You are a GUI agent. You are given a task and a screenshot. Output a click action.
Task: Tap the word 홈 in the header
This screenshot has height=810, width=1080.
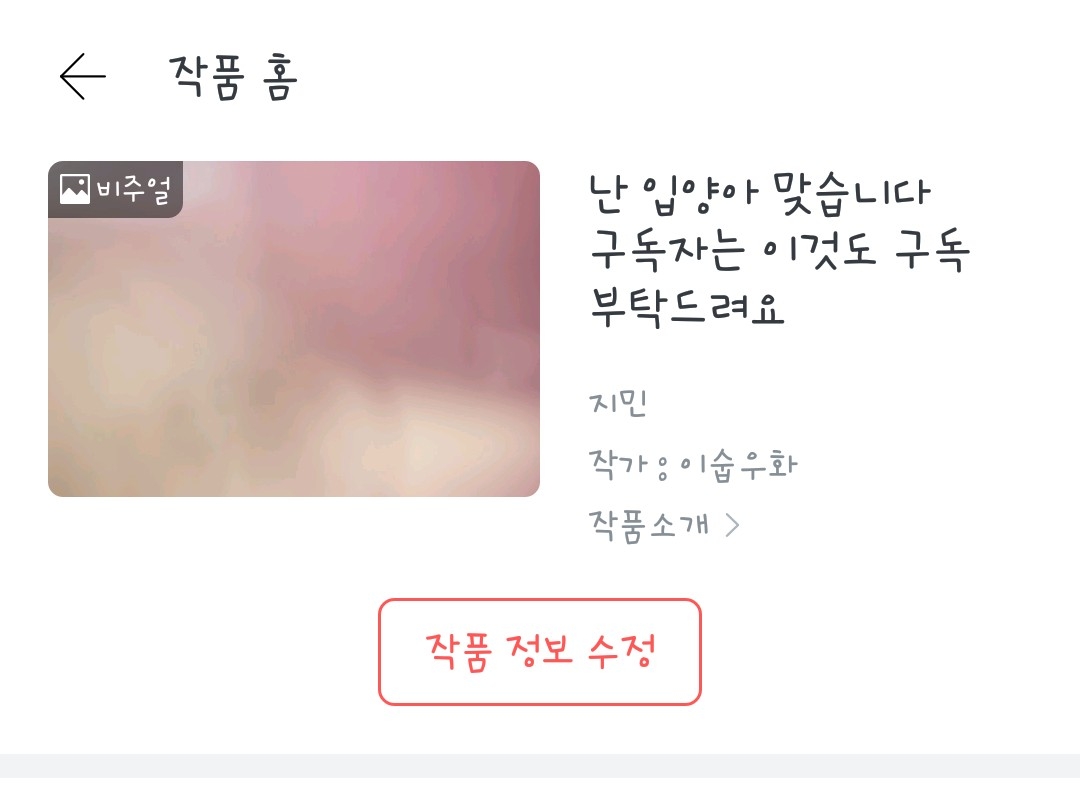coord(280,78)
